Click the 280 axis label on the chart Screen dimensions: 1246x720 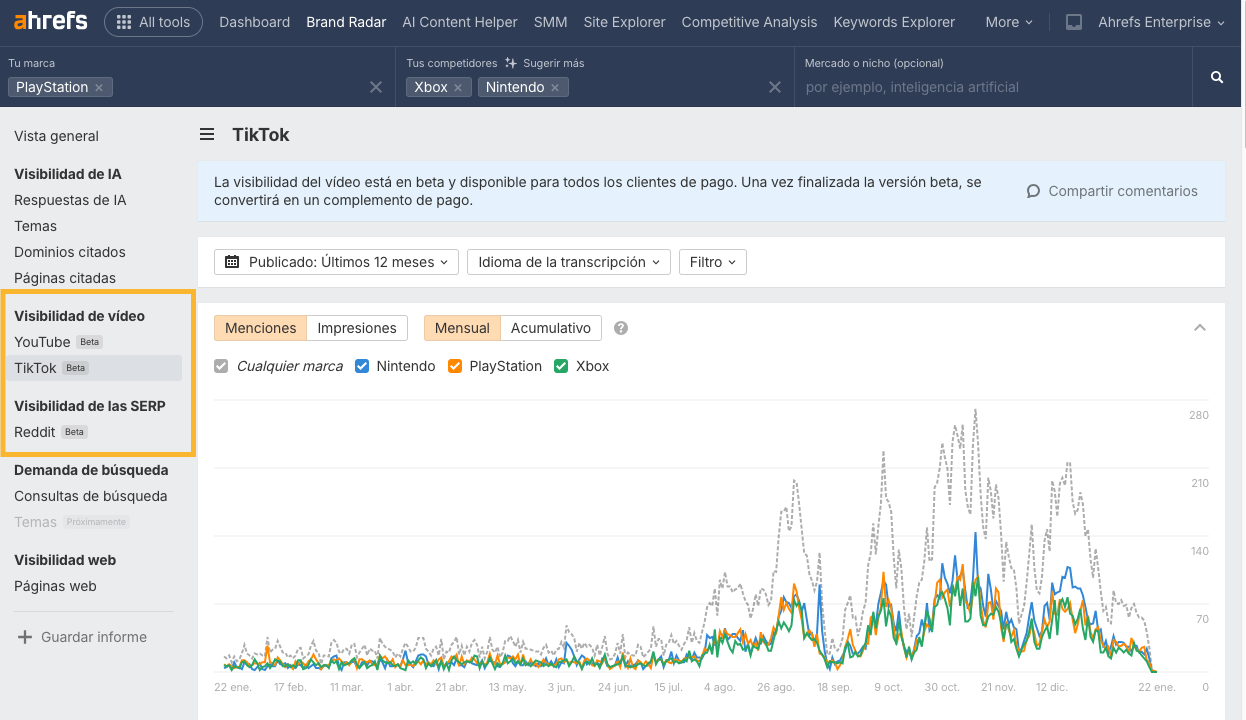pyautogui.click(x=1198, y=415)
